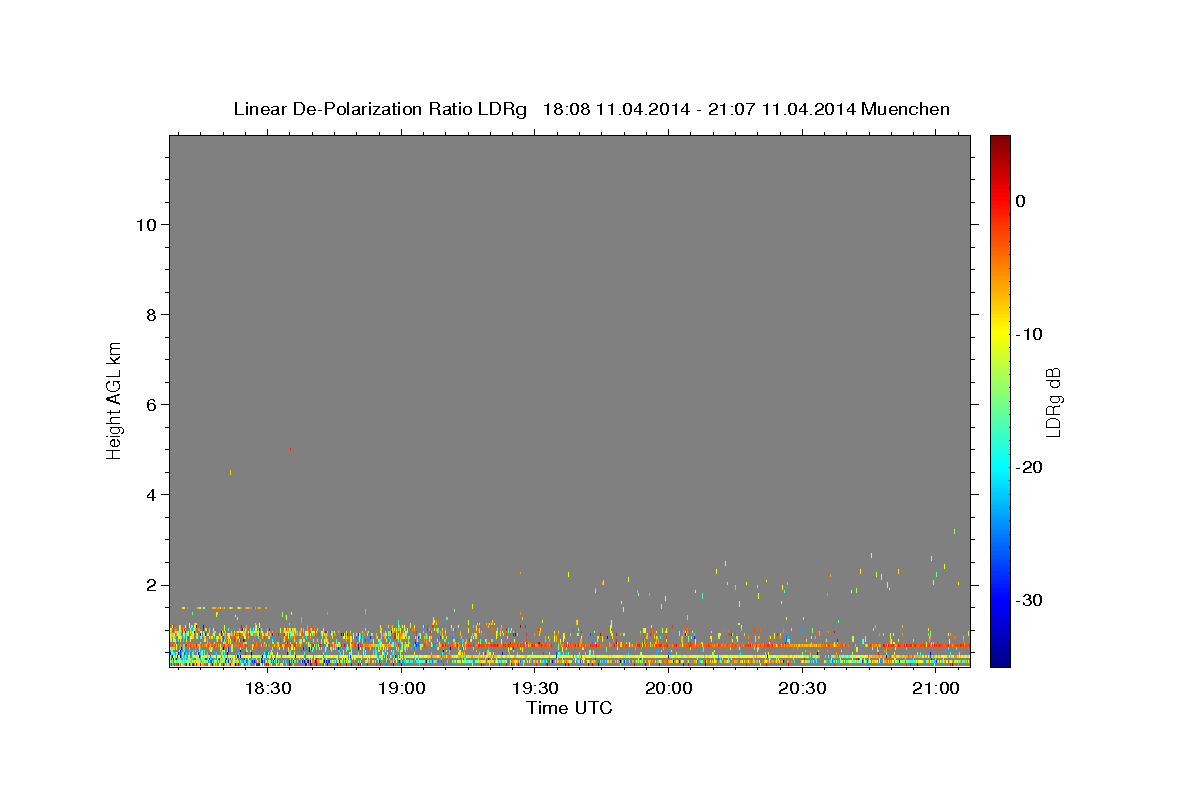
Task: Click the Time UTC axis title
Action: click(x=569, y=708)
